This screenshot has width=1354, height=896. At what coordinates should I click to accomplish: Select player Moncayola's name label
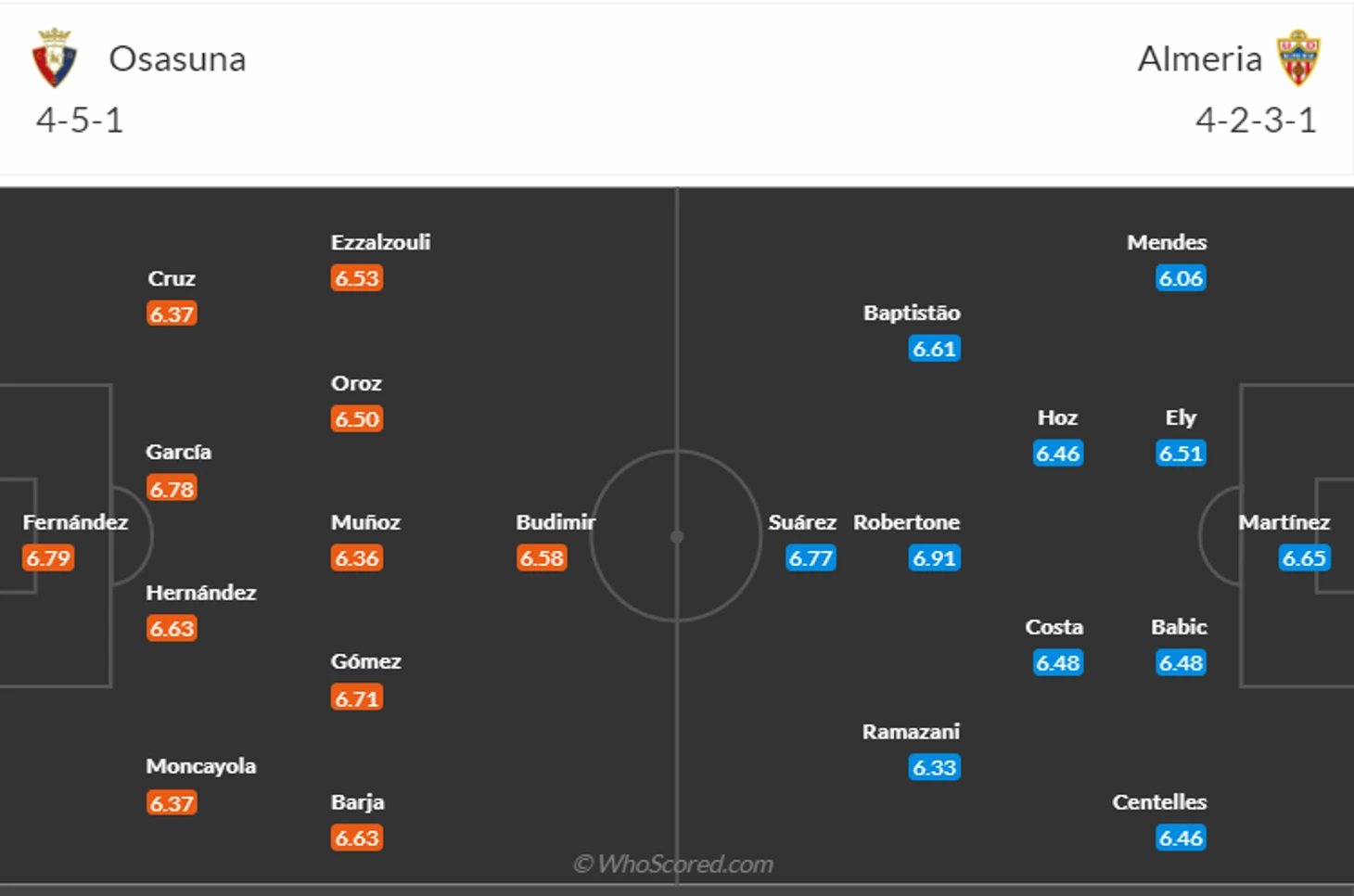(200, 766)
